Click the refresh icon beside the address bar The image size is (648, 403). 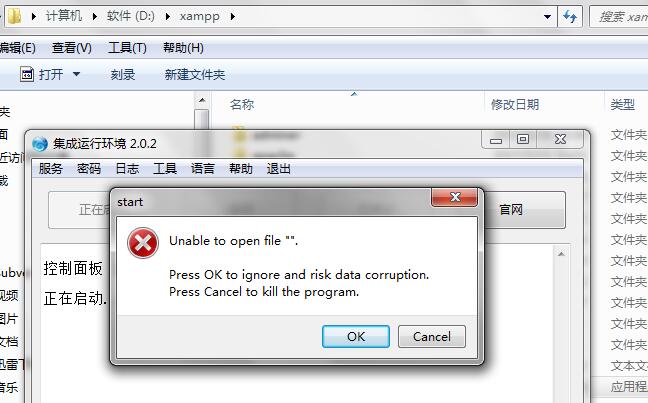click(570, 17)
